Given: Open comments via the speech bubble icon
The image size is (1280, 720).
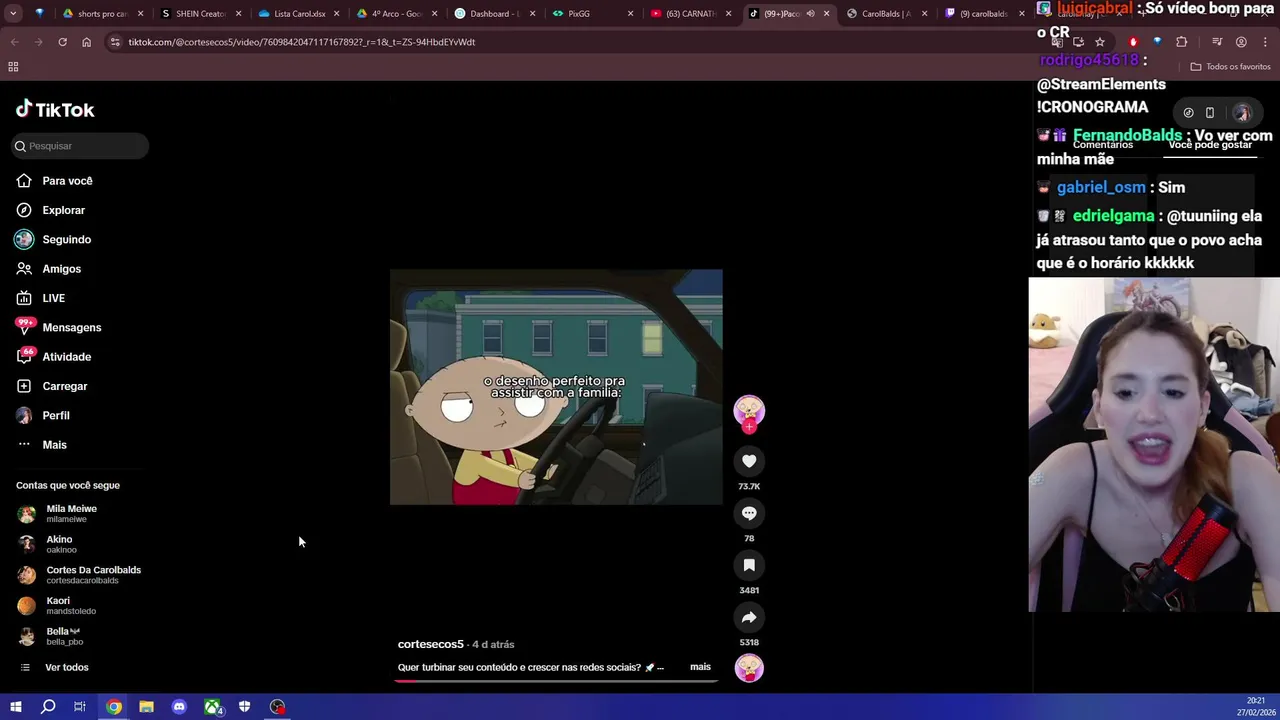Looking at the screenshot, I should [749, 513].
